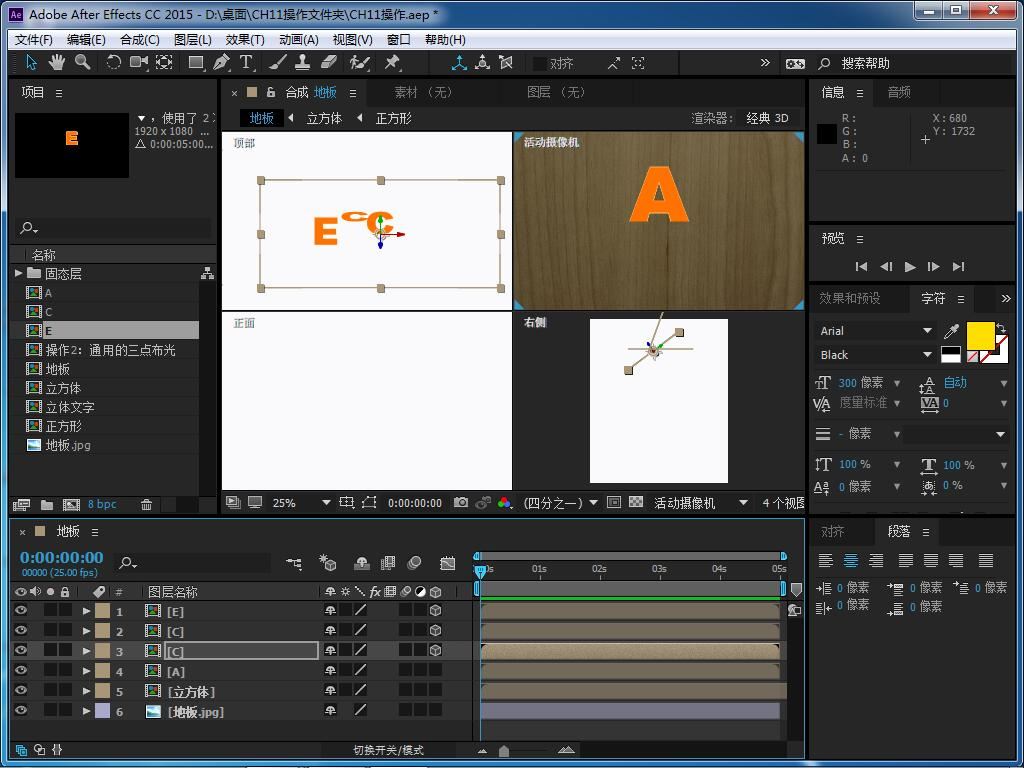The image size is (1024, 768).
Task: Toggle 3D layer switch for layer 2 [C]
Action: tap(436, 630)
